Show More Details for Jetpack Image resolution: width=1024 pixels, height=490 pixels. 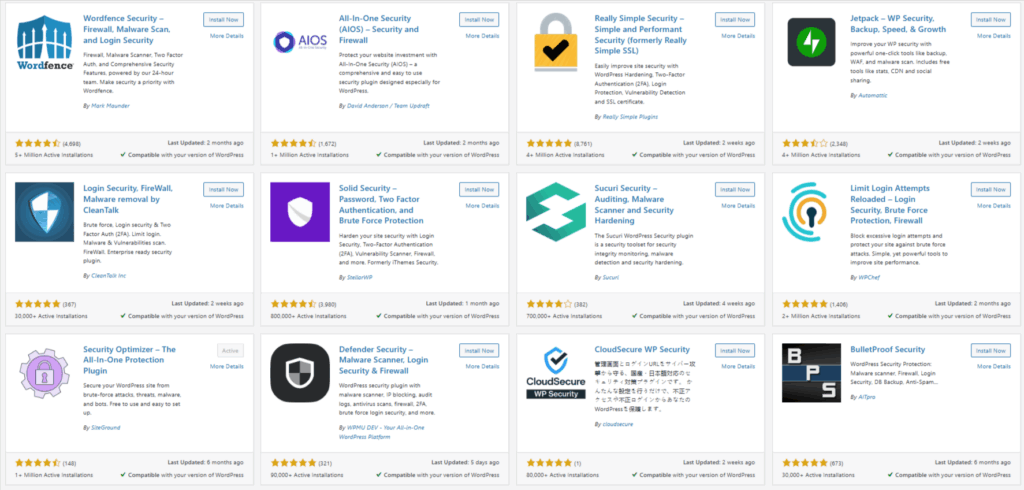(994, 36)
